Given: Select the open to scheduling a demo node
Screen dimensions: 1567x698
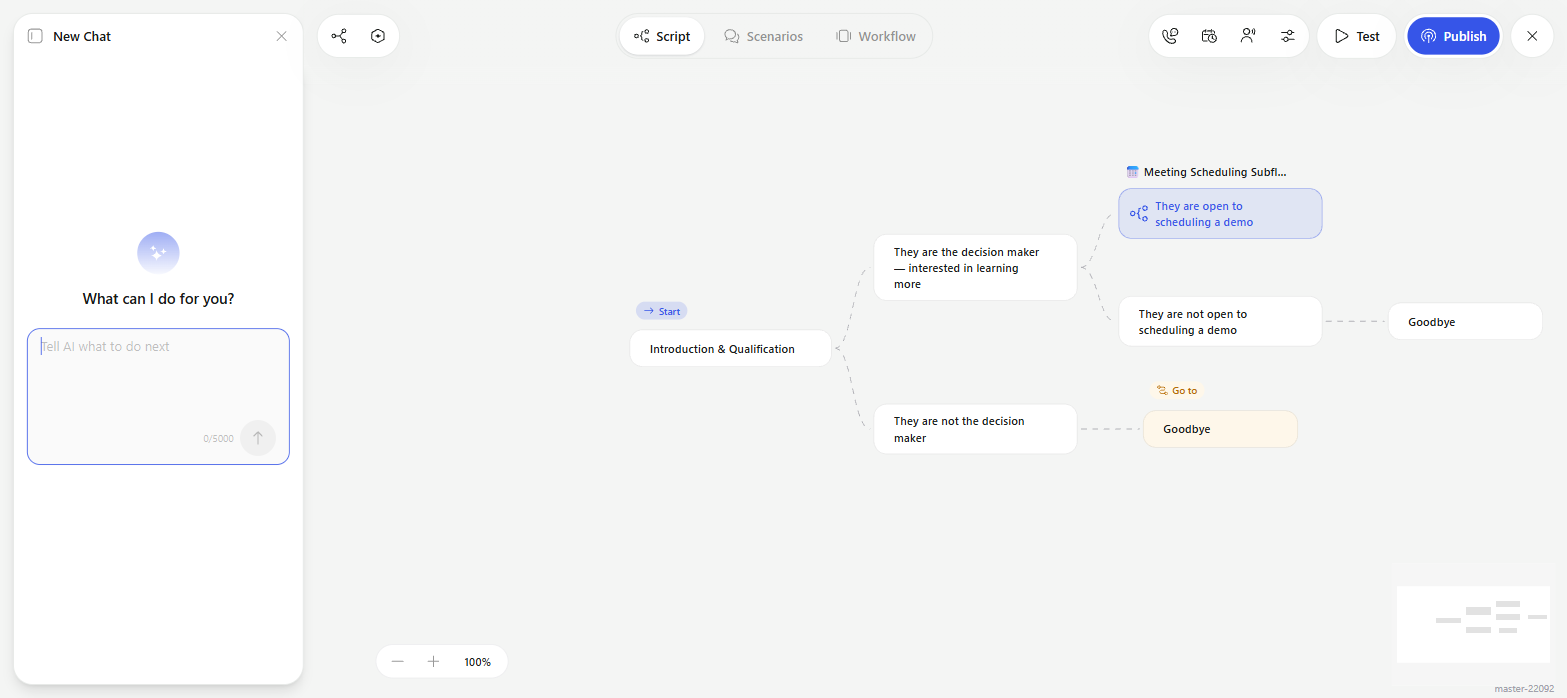Looking at the screenshot, I should pos(1220,214).
